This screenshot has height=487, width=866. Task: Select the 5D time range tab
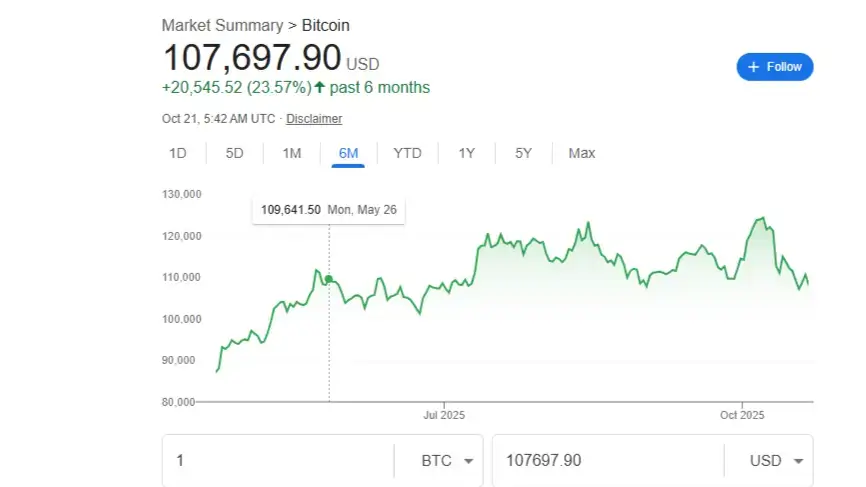[x=234, y=153]
